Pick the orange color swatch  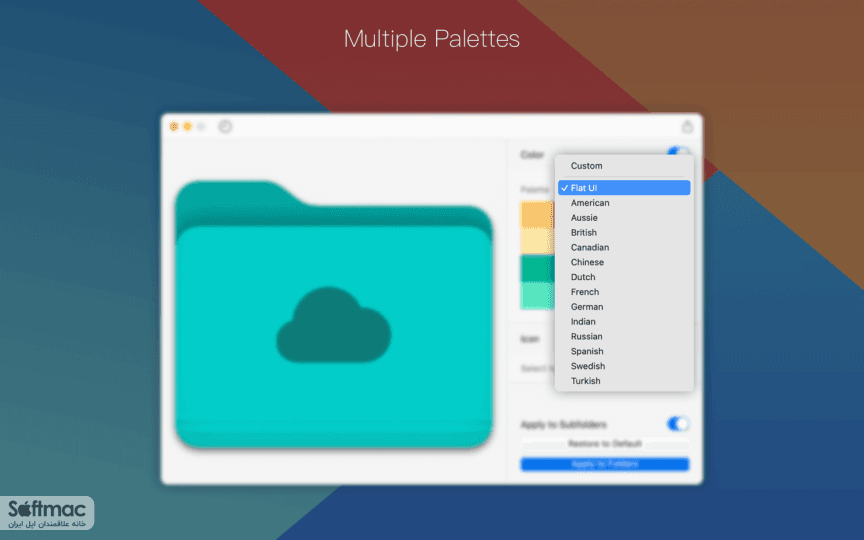pos(537,214)
